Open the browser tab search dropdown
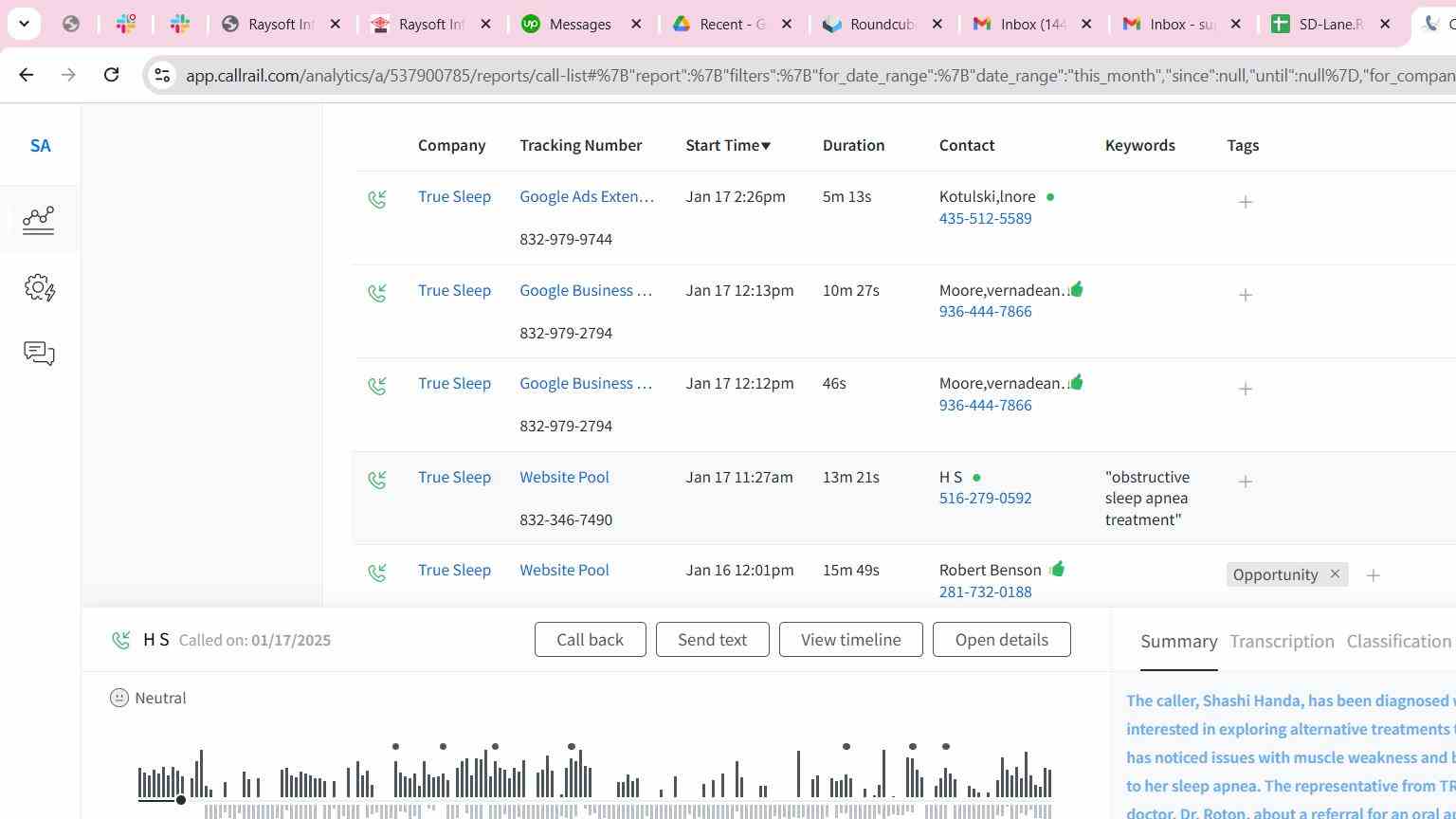The image size is (1456, 819). pos(24,24)
